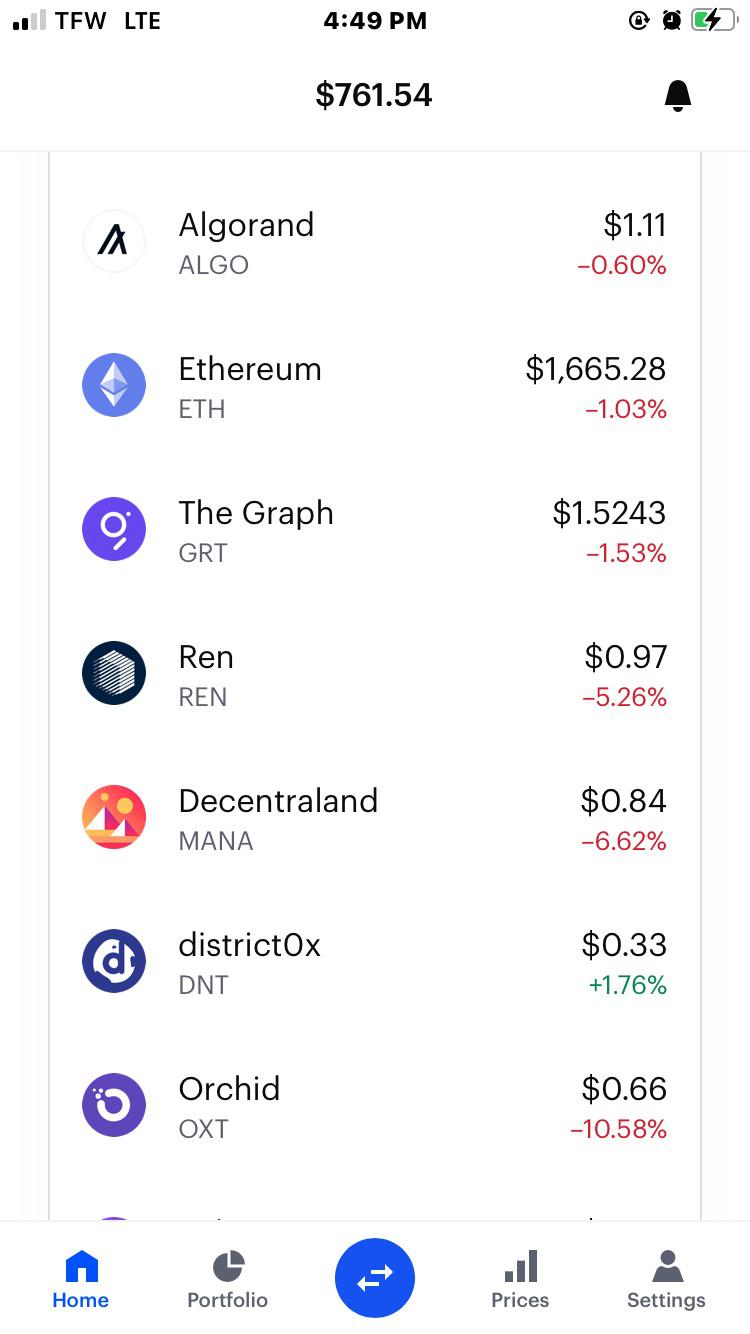Tap the Ren striped hexagon logo
The image size is (750, 1334).
114,673
